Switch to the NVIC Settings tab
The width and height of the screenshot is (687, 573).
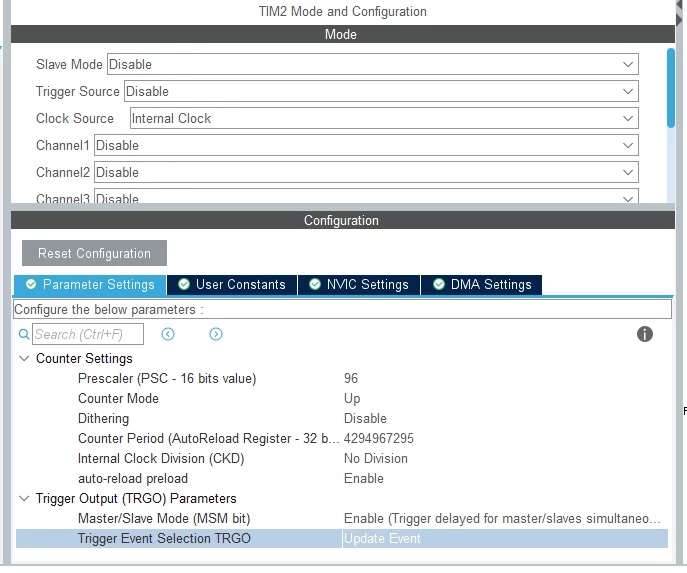(x=359, y=285)
